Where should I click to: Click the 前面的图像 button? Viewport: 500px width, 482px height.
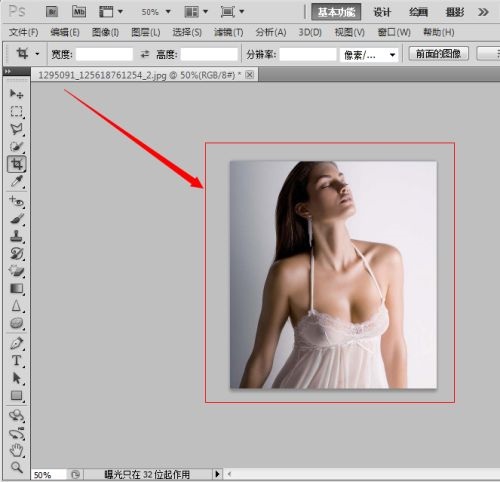(x=439, y=54)
